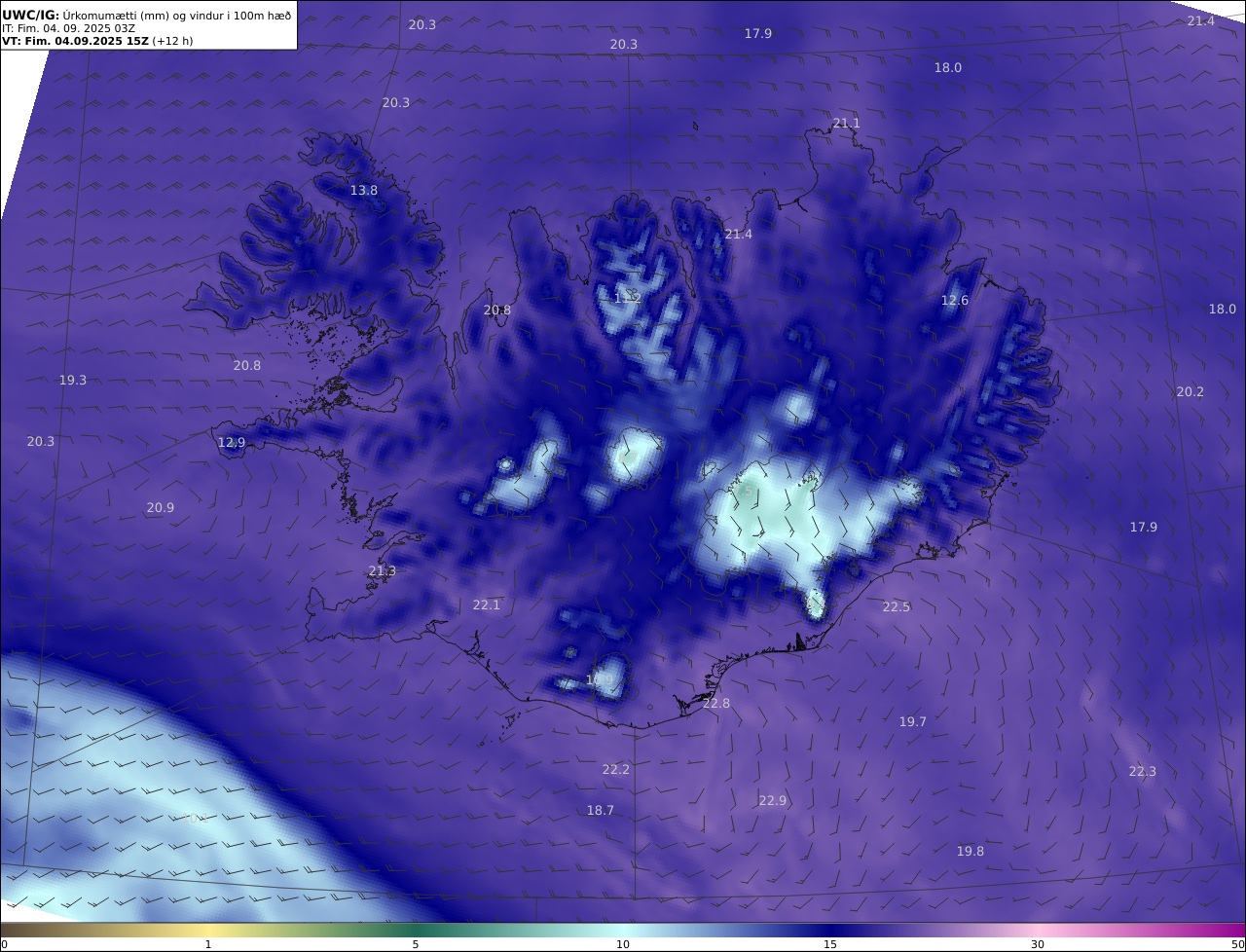Select the 12.9 label on the western peninsula
This screenshot has width=1246, height=952.
coord(232,443)
